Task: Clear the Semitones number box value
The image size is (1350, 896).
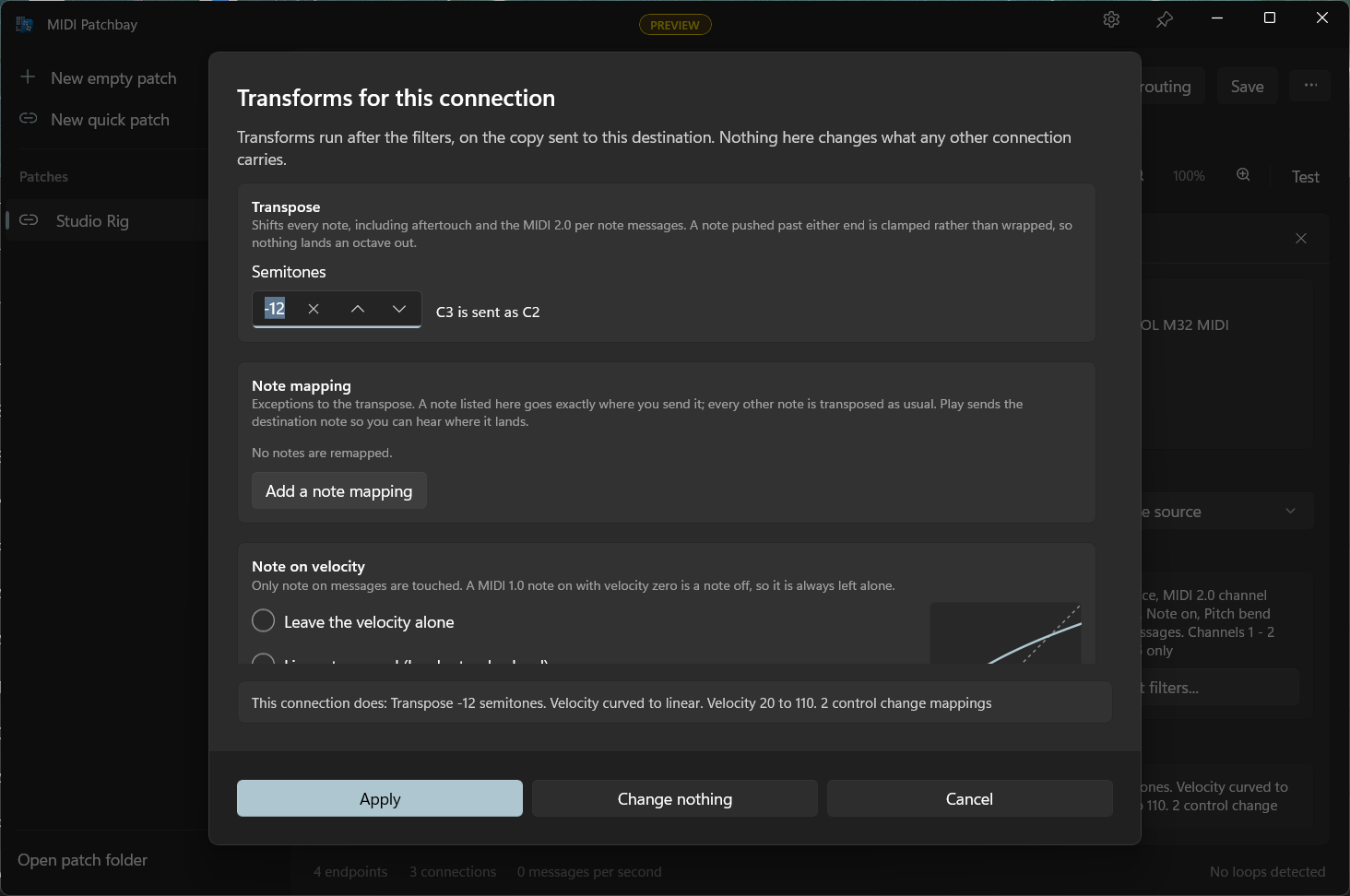Action: pyautogui.click(x=314, y=309)
